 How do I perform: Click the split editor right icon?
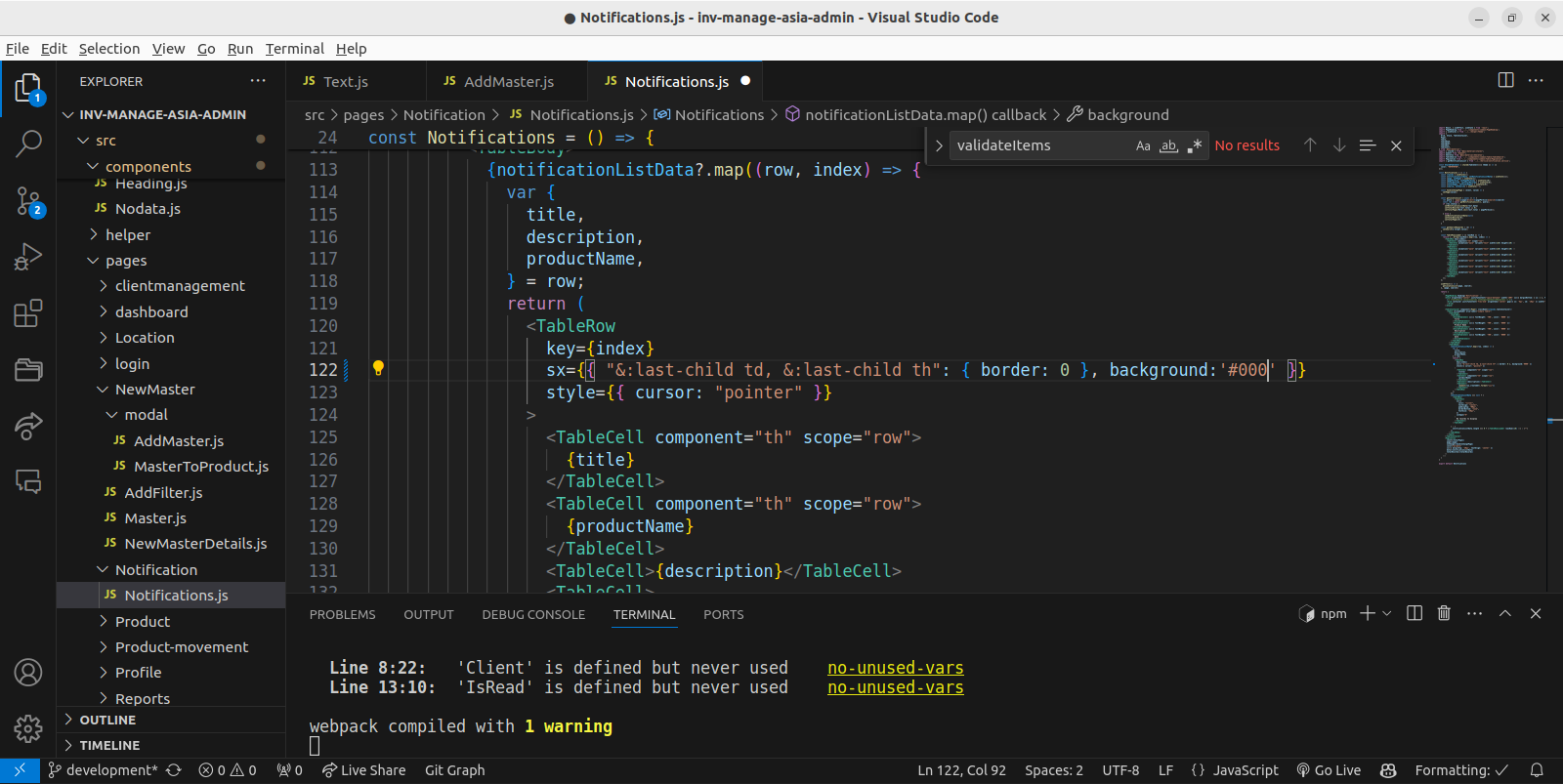pyautogui.click(x=1505, y=81)
